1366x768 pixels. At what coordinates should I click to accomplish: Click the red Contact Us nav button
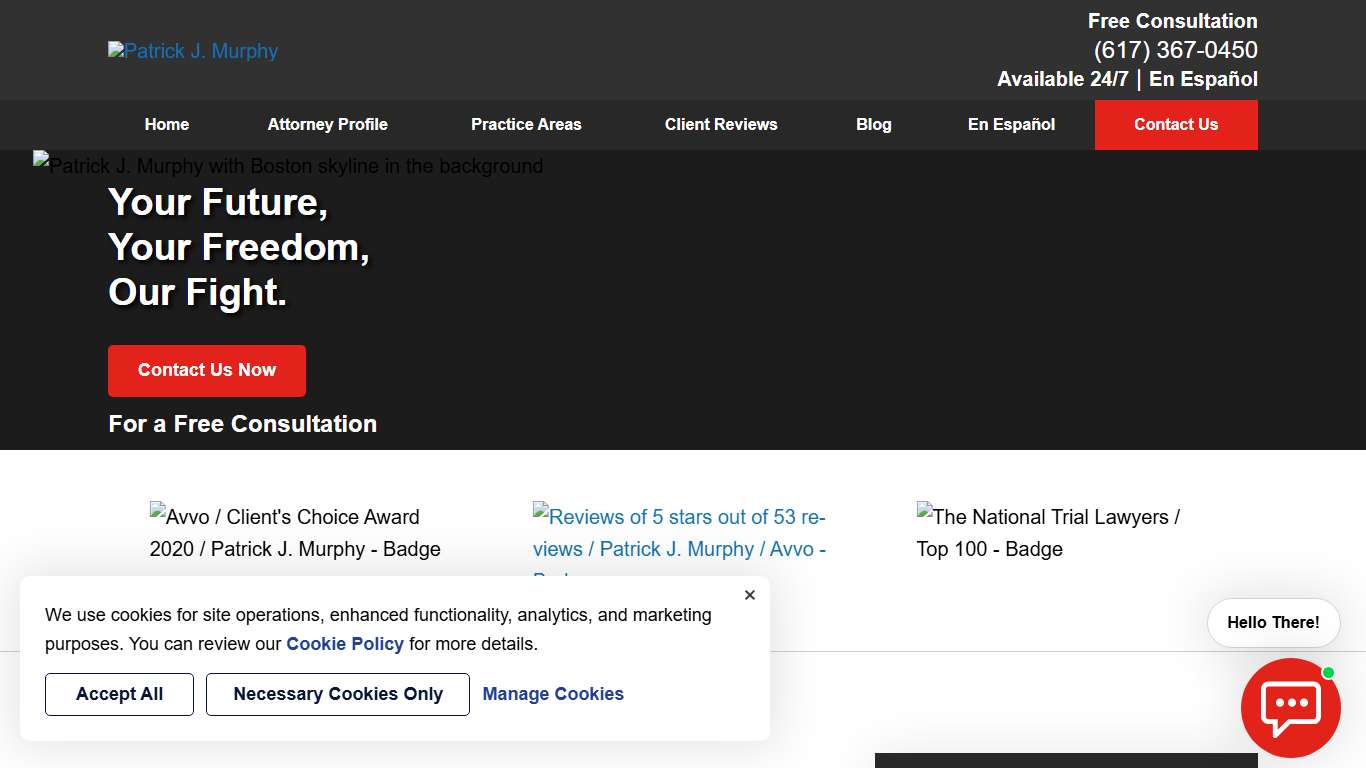(x=1176, y=125)
